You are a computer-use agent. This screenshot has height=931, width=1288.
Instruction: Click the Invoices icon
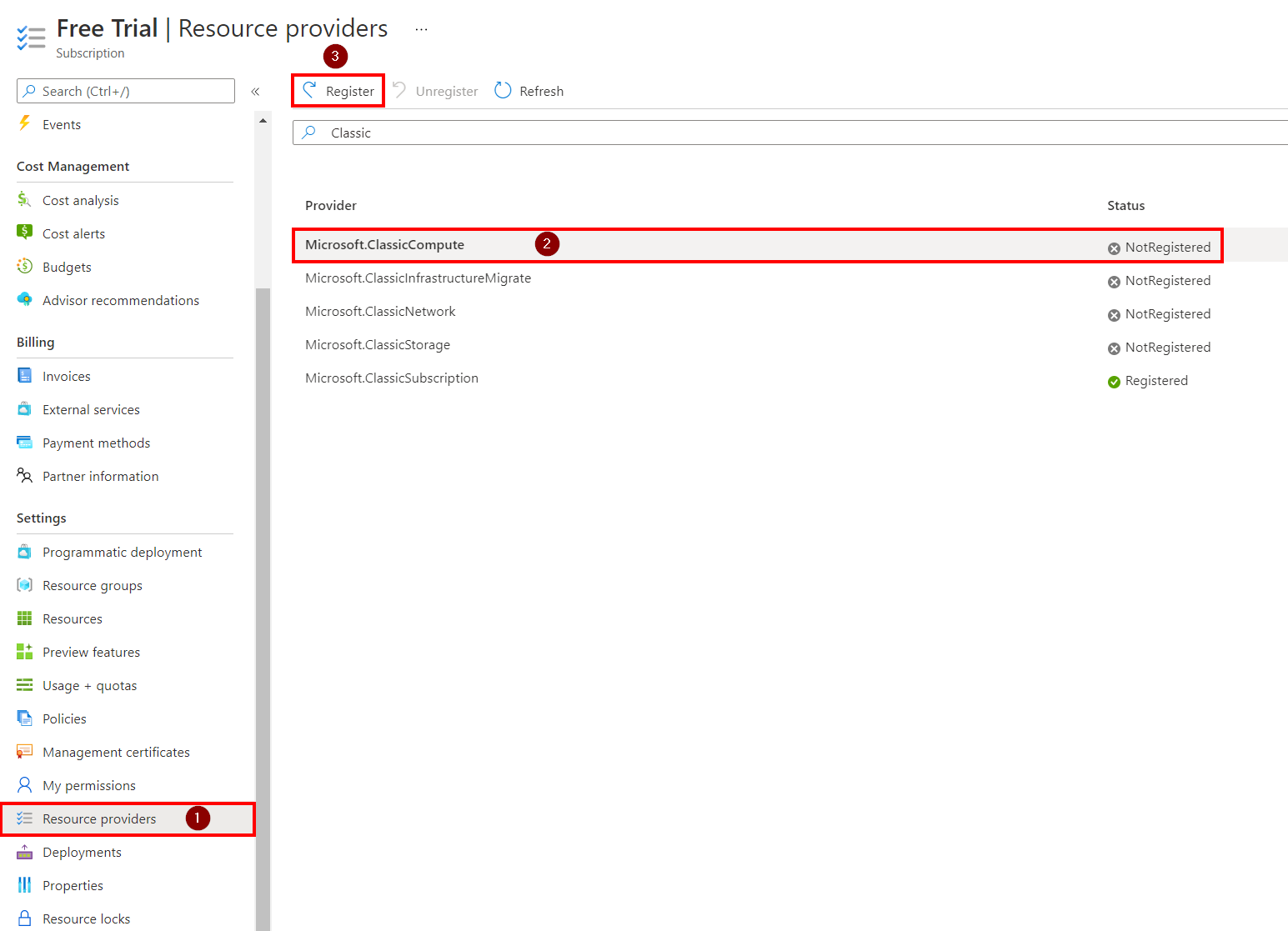pyautogui.click(x=24, y=375)
